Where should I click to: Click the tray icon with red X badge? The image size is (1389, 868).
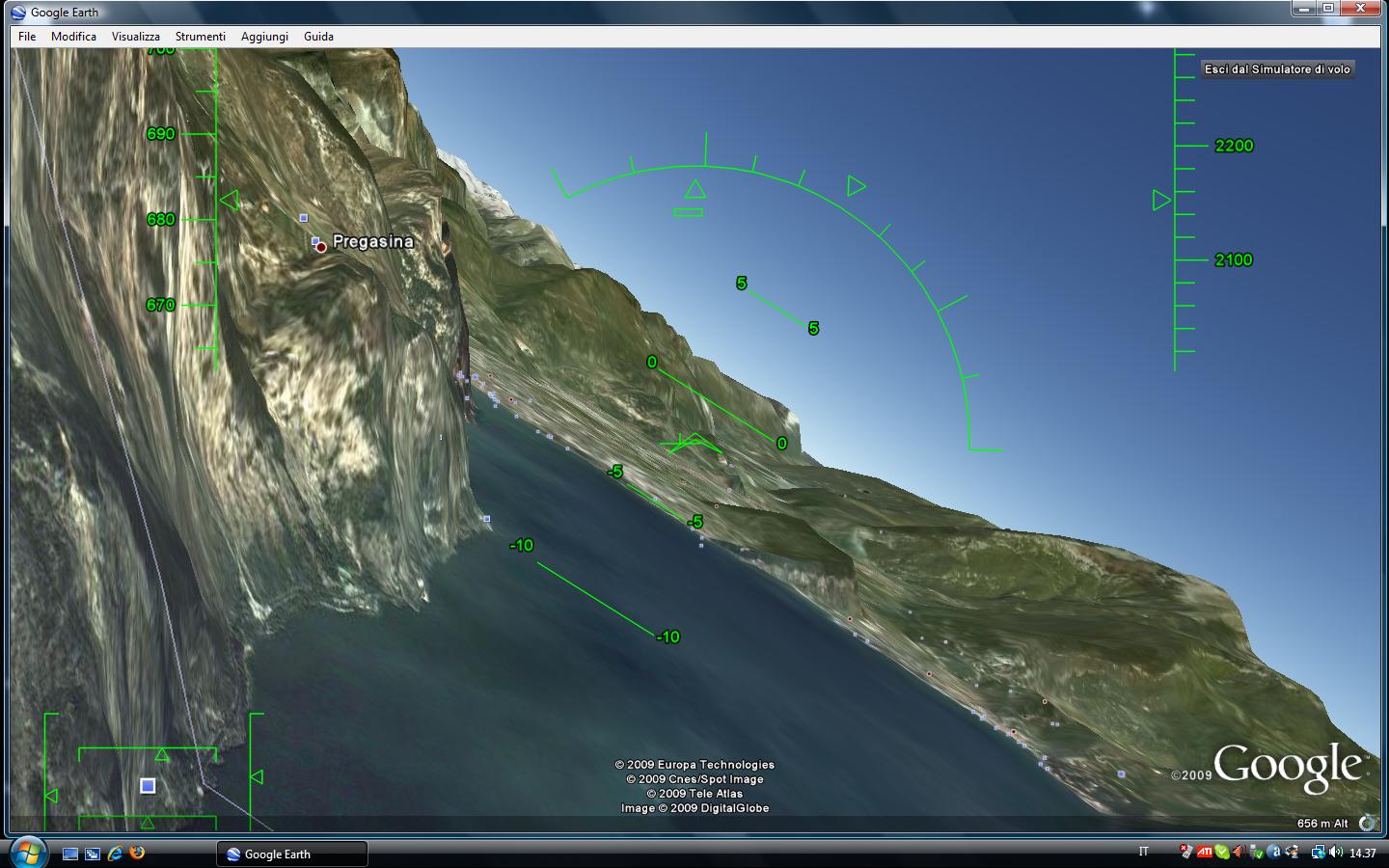(x=1186, y=851)
